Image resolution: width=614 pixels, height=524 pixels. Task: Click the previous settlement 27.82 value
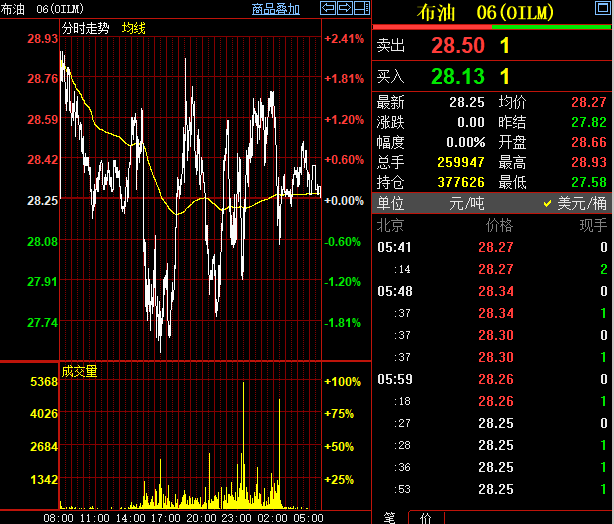tap(589, 122)
